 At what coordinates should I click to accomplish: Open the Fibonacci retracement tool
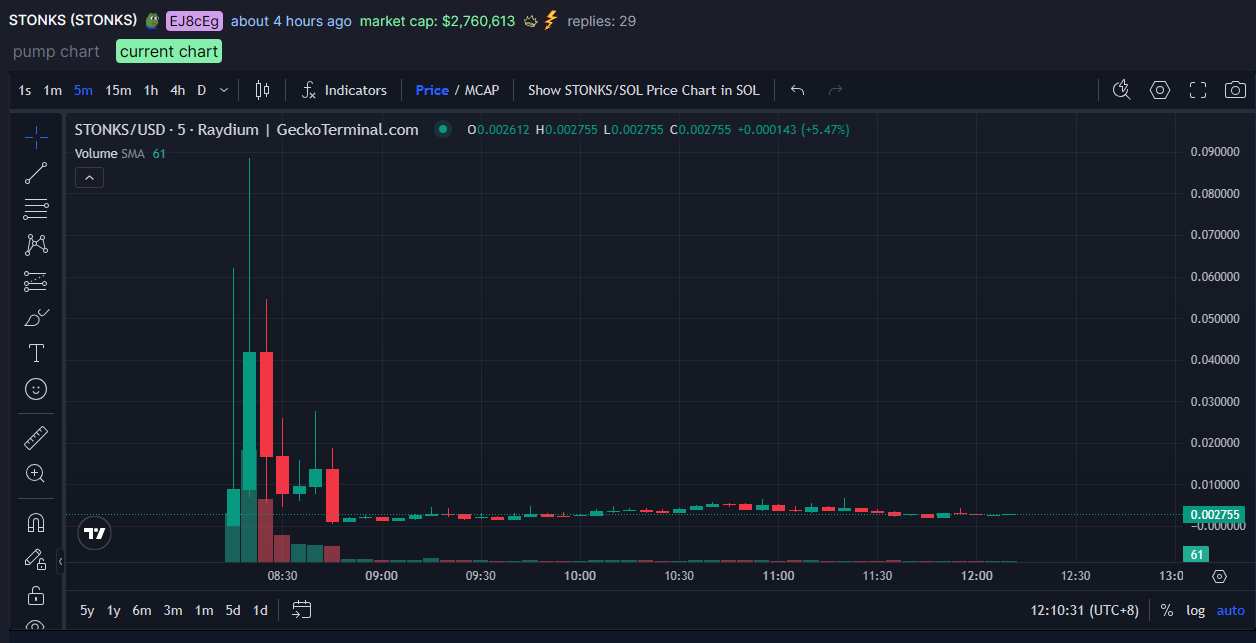tap(36, 209)
